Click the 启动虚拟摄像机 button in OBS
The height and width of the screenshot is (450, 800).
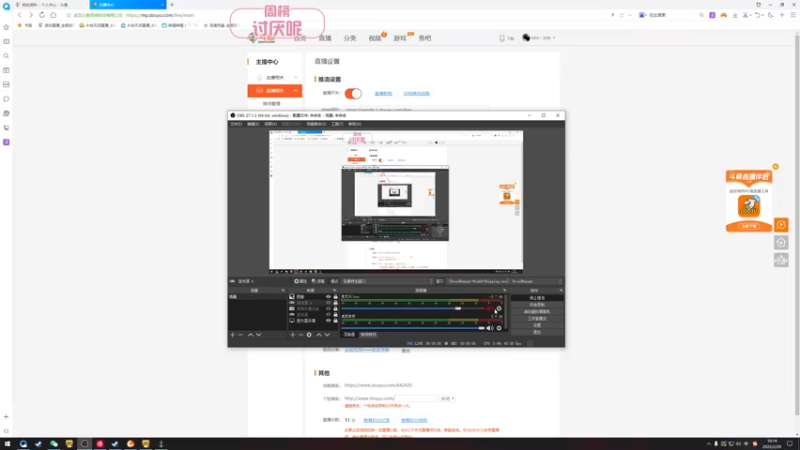pos(537,312)
